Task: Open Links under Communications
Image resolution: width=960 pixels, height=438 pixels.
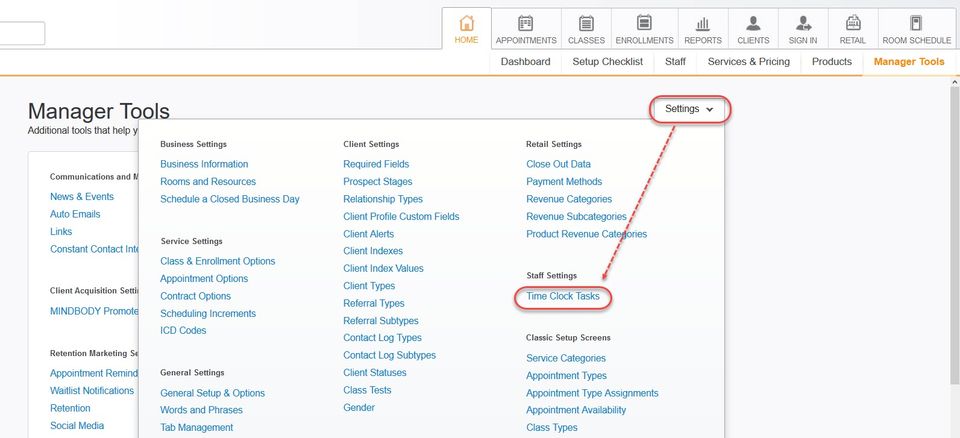Action: coord(61,232)
